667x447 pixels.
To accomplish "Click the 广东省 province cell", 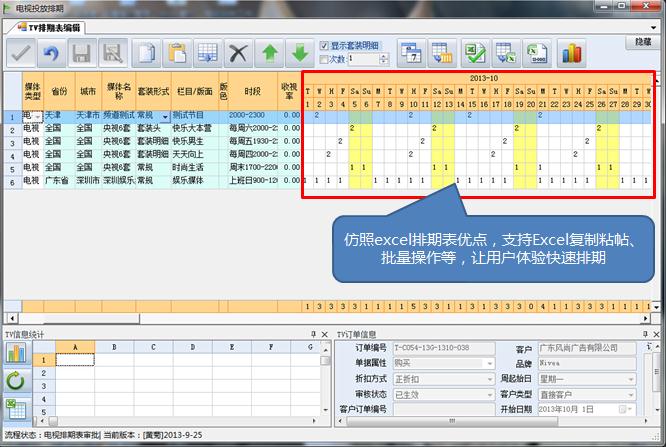I will point(59,181).
